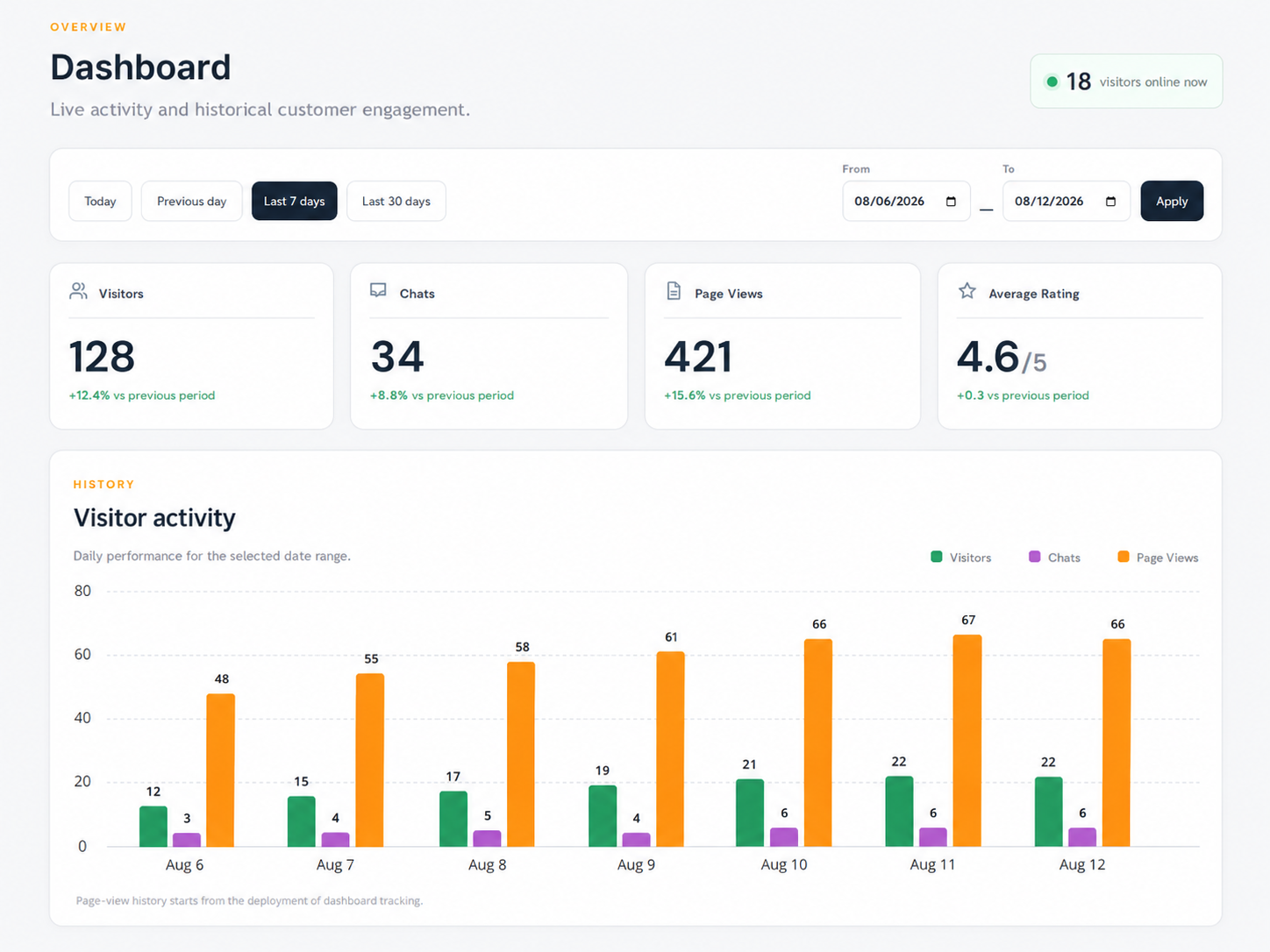
Task: Select the Previous day range filter
Action: click(x=191, y=201)
